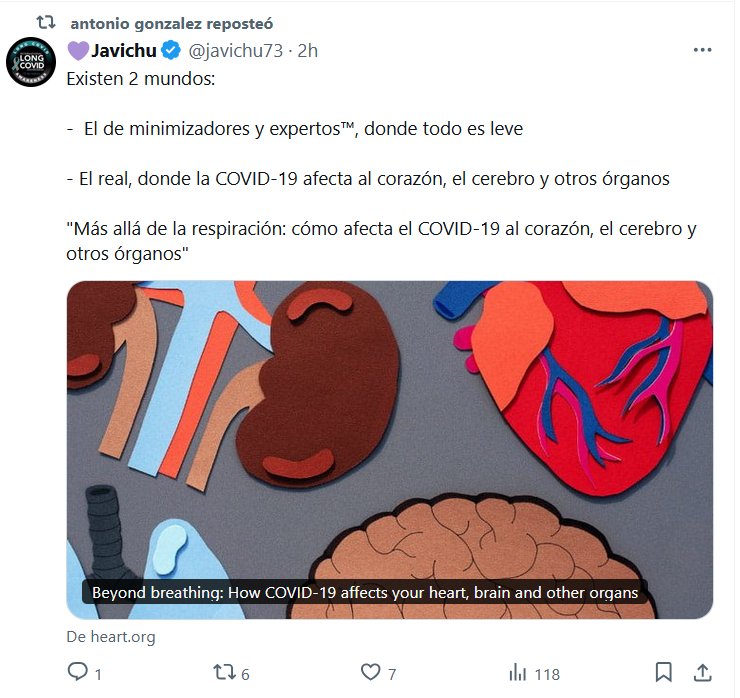Open Javichu's Long Covid profile avatar
The width and height of the screenshot is (740, 698).
tap(31, 62)
